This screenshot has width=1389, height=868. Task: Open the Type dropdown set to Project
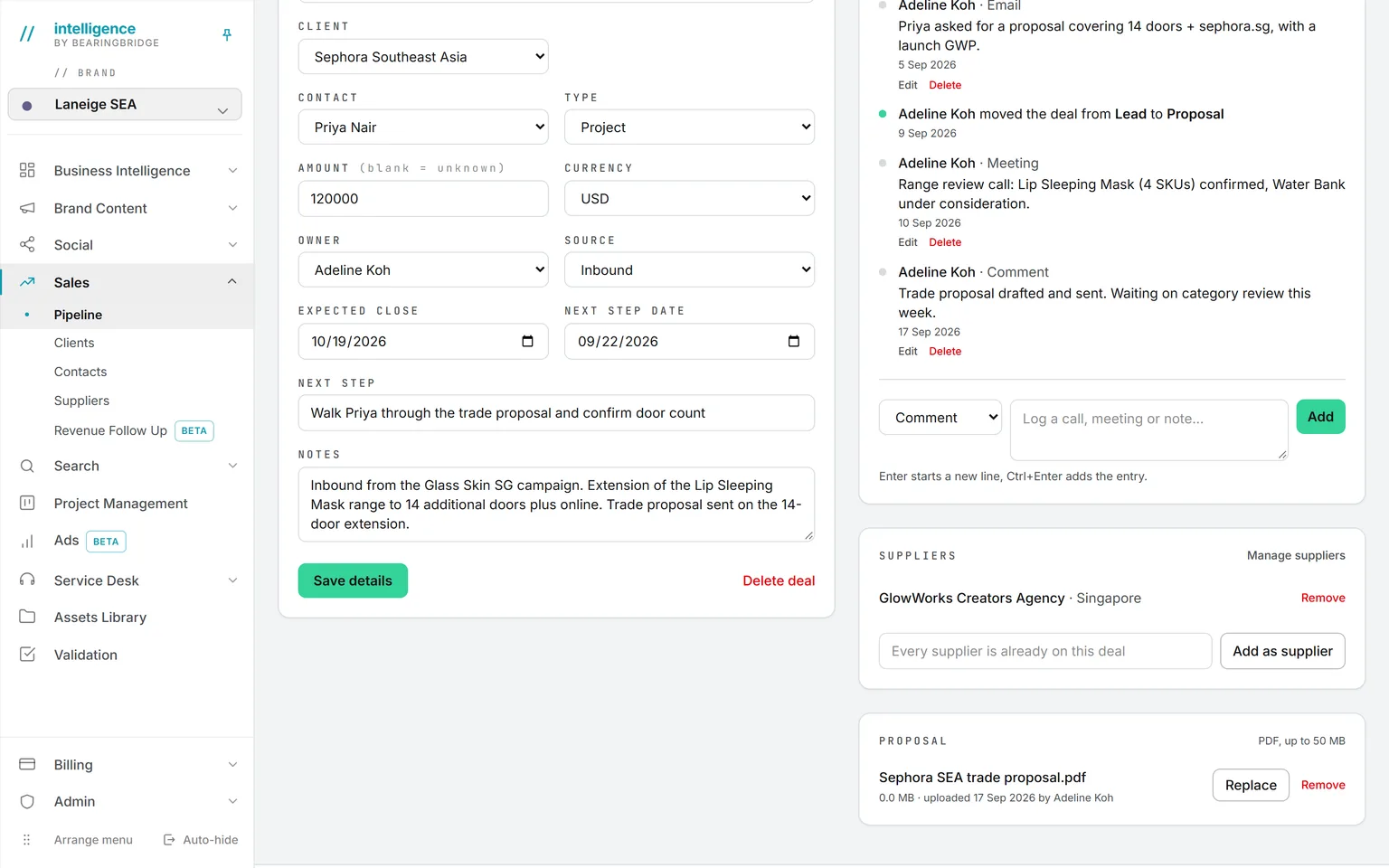[689, 127]
